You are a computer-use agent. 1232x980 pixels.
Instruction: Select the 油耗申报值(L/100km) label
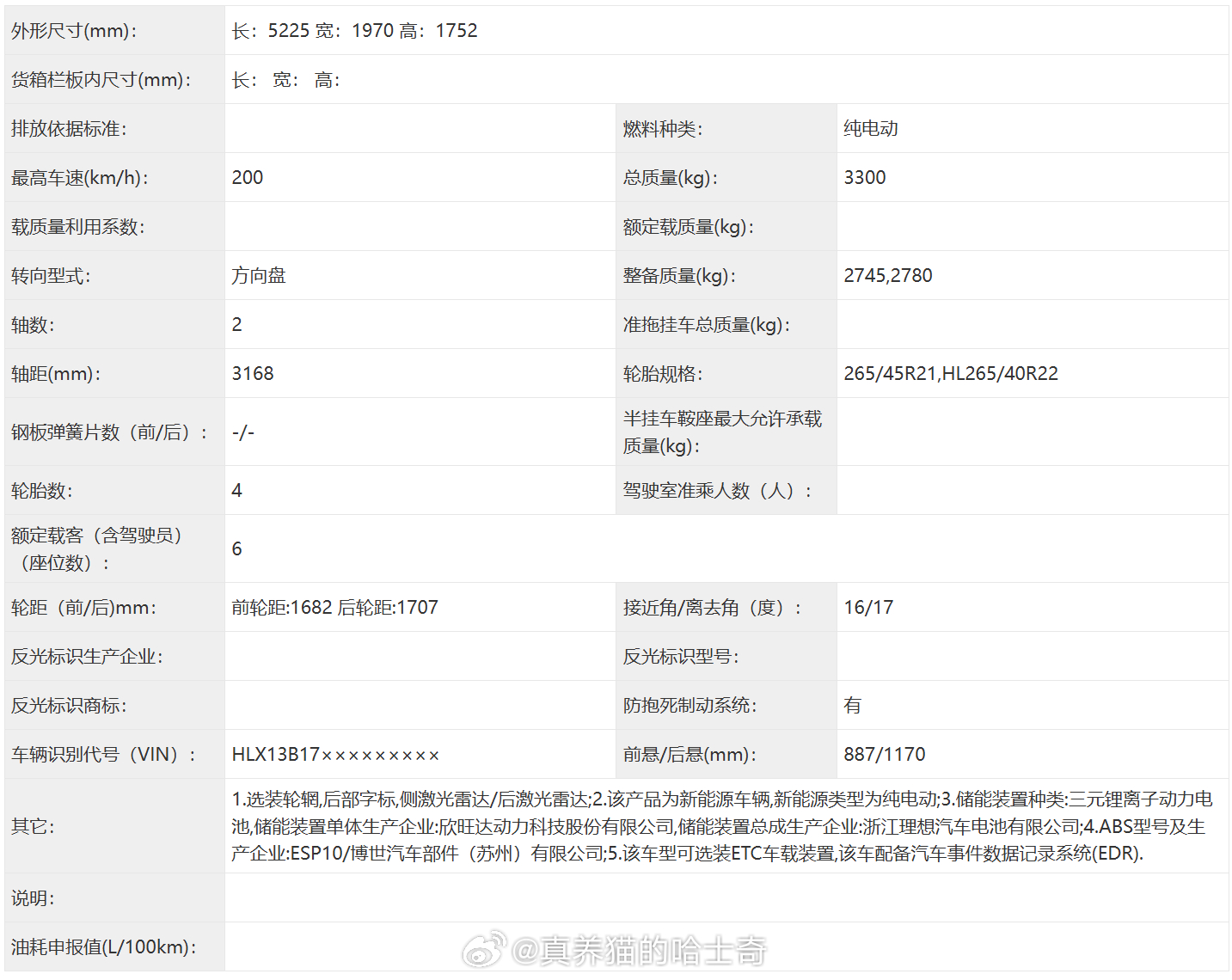coord(103,947)
